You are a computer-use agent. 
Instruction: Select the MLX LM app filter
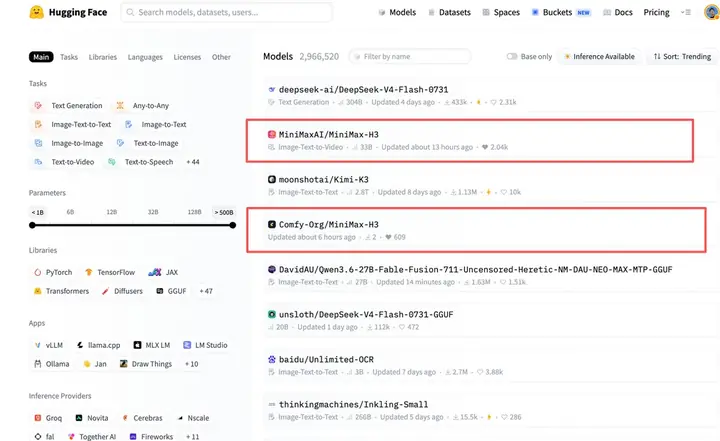[x=152, y=345]
